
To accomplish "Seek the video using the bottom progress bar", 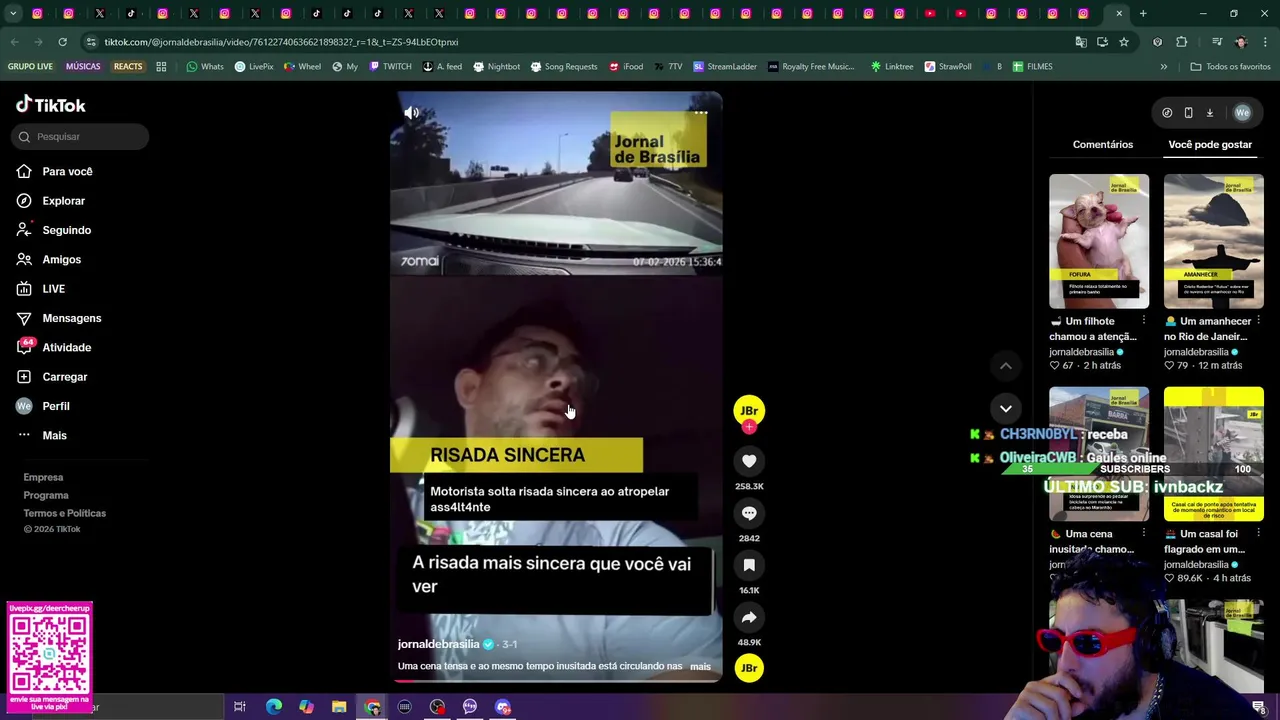I will pos(556,680).
